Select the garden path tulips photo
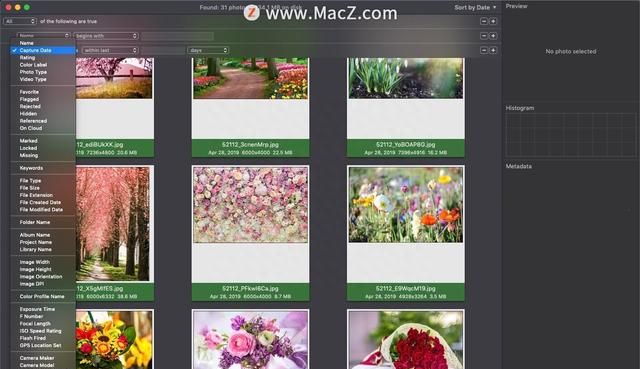 [x=251, y=78]
